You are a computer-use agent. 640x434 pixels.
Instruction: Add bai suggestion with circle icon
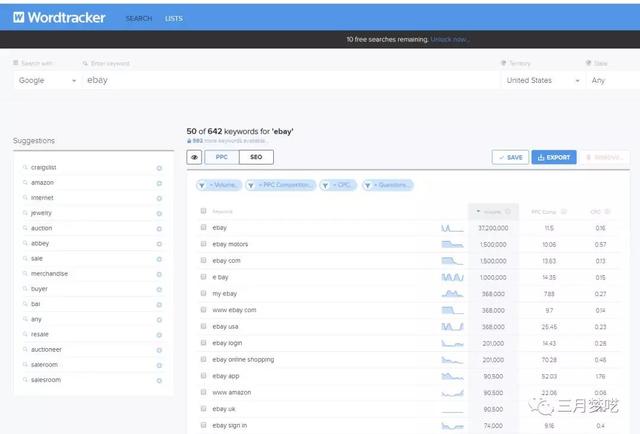pos(159,305)
